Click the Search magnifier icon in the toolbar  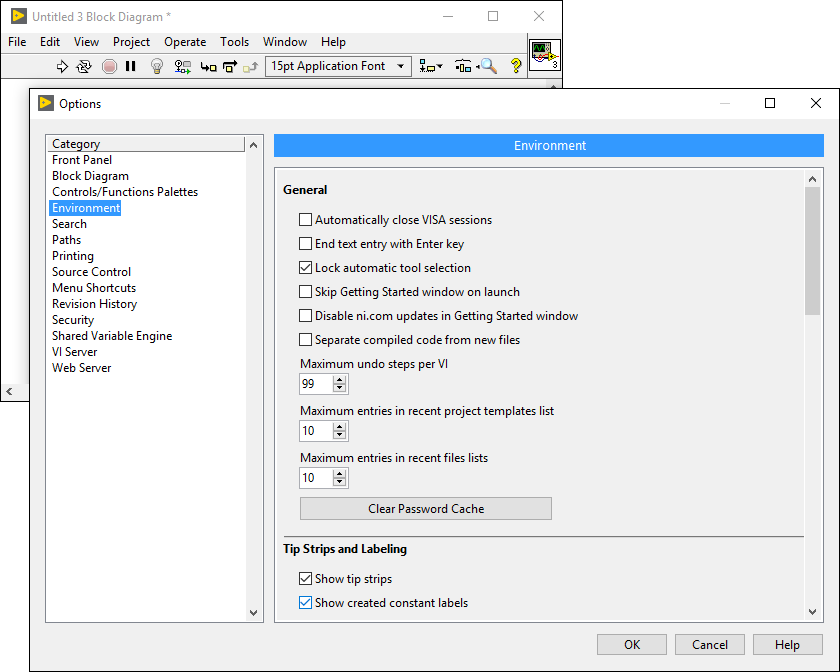[488, 66]
